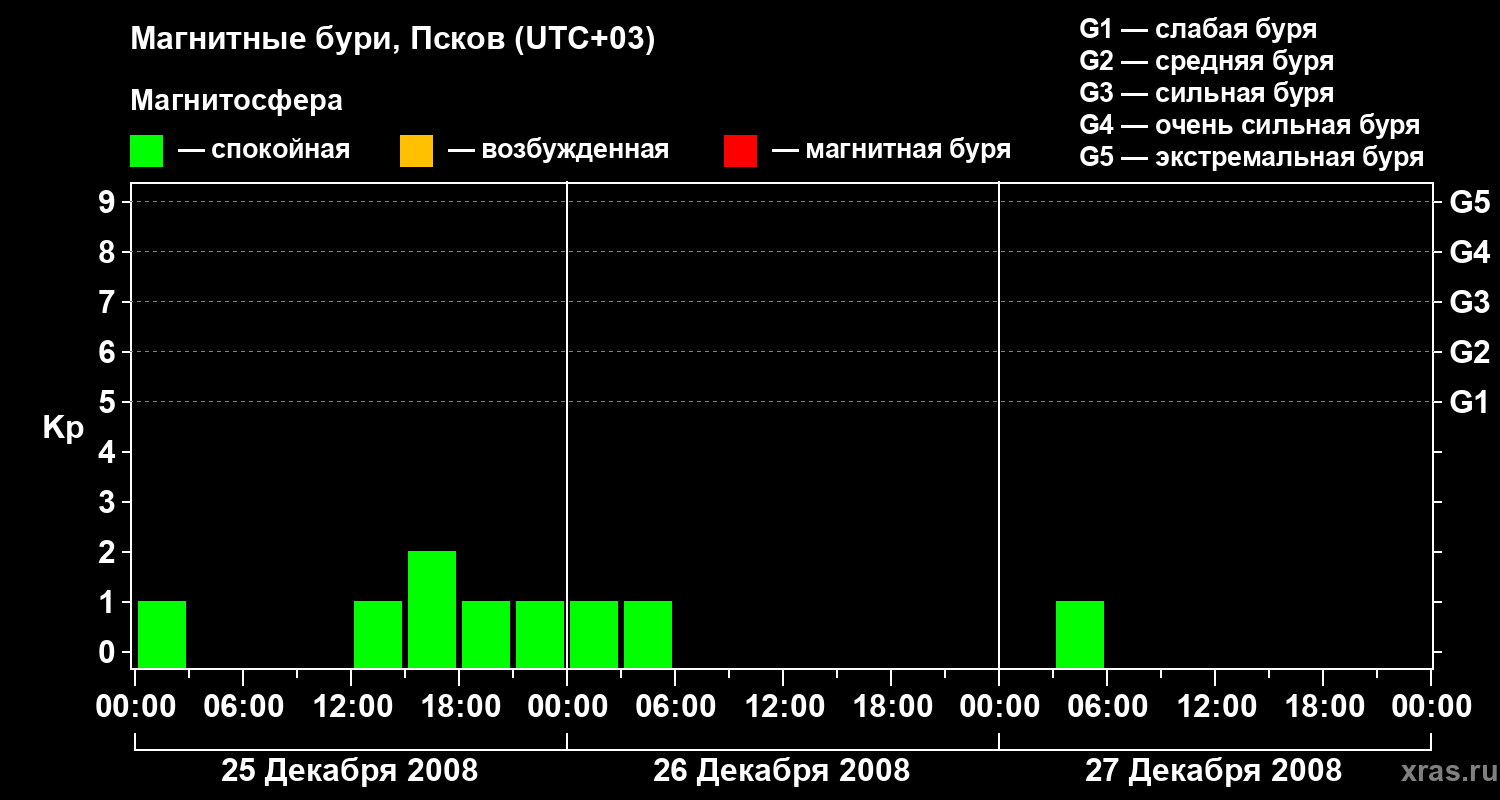
Task: Click the red 'магнитная буря' legend swatch
Action: pyautogui.click(x=740, y=151)
